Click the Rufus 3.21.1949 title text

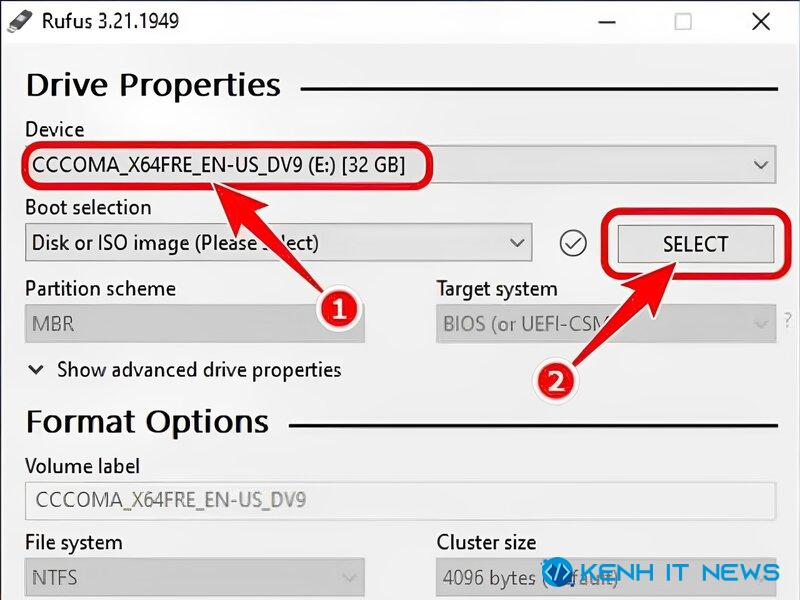click(110, 21)
